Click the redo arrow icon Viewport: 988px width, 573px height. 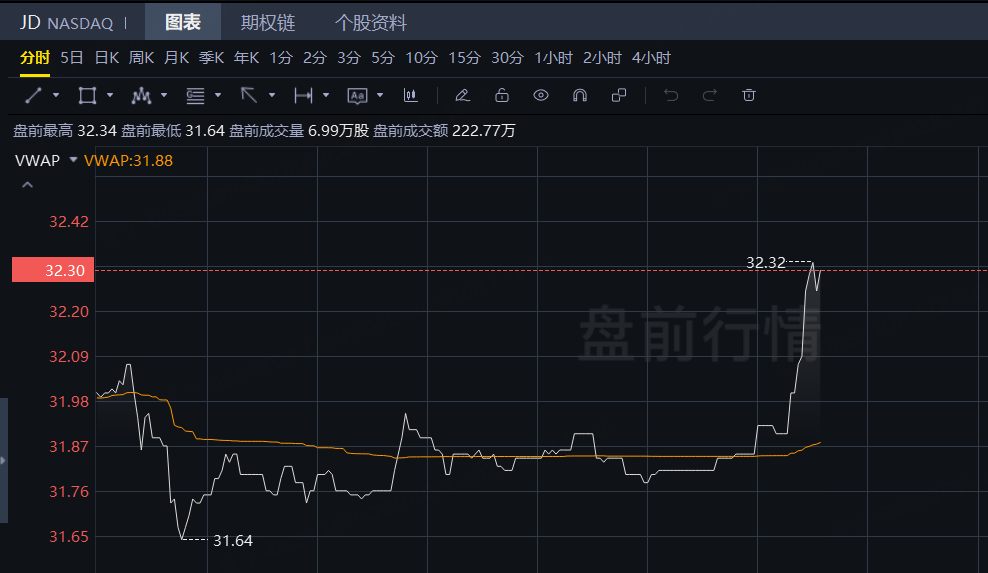click(709, 95)
